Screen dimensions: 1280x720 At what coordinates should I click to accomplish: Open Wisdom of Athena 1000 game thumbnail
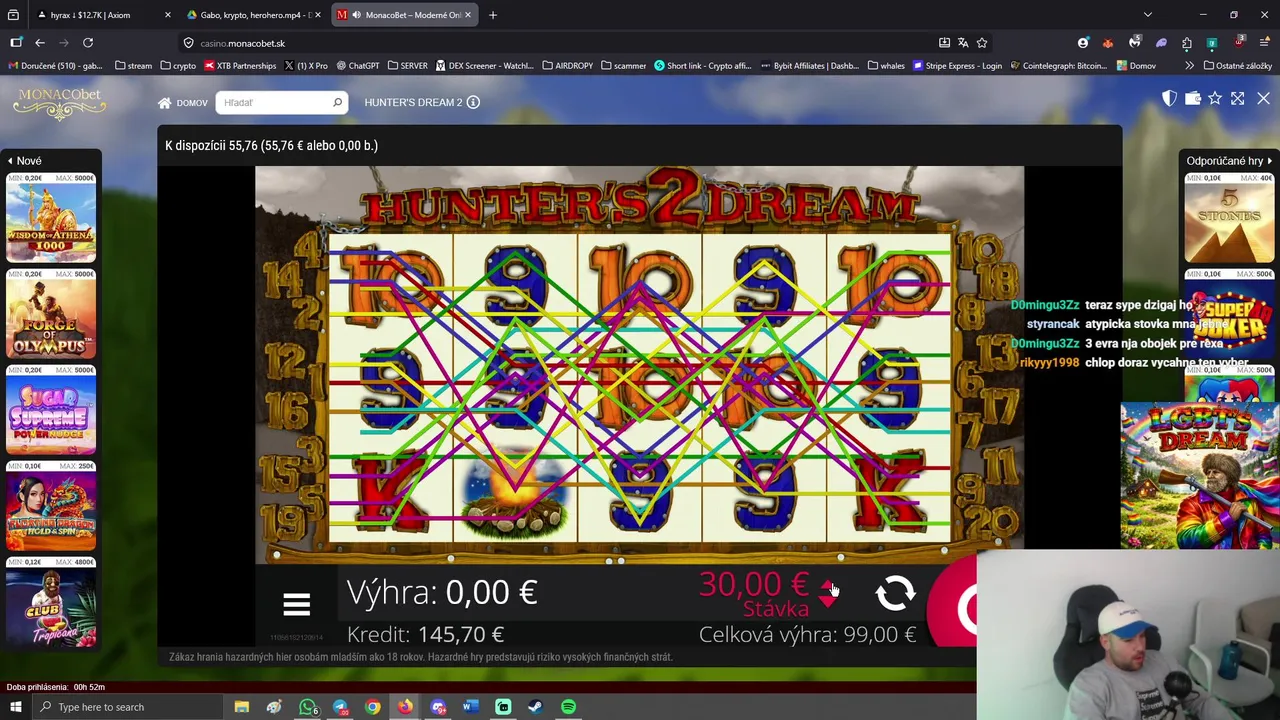click(x=51, y=218)
